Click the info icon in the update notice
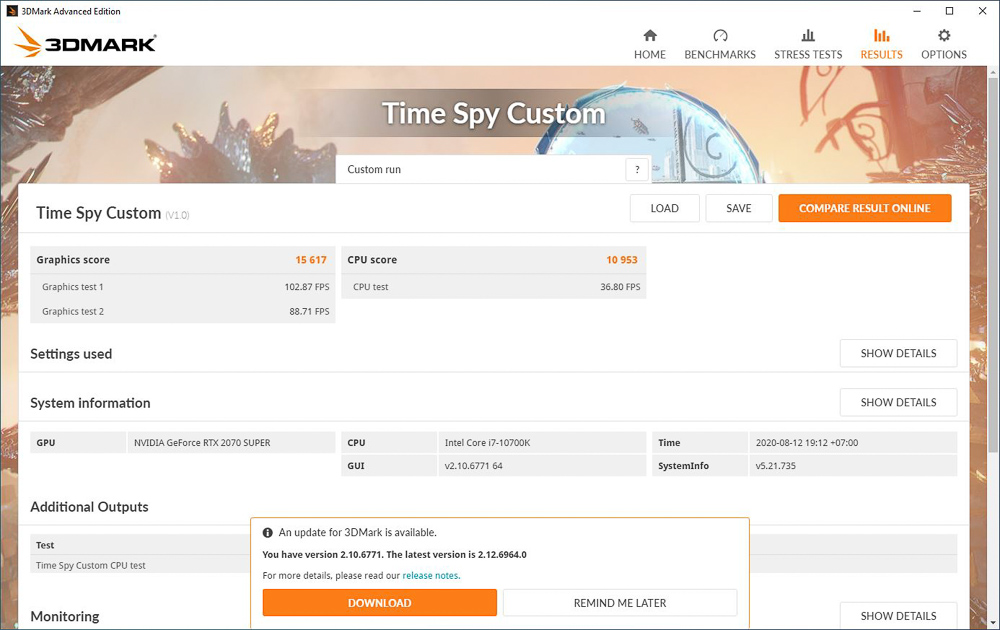 pos(268,532)
